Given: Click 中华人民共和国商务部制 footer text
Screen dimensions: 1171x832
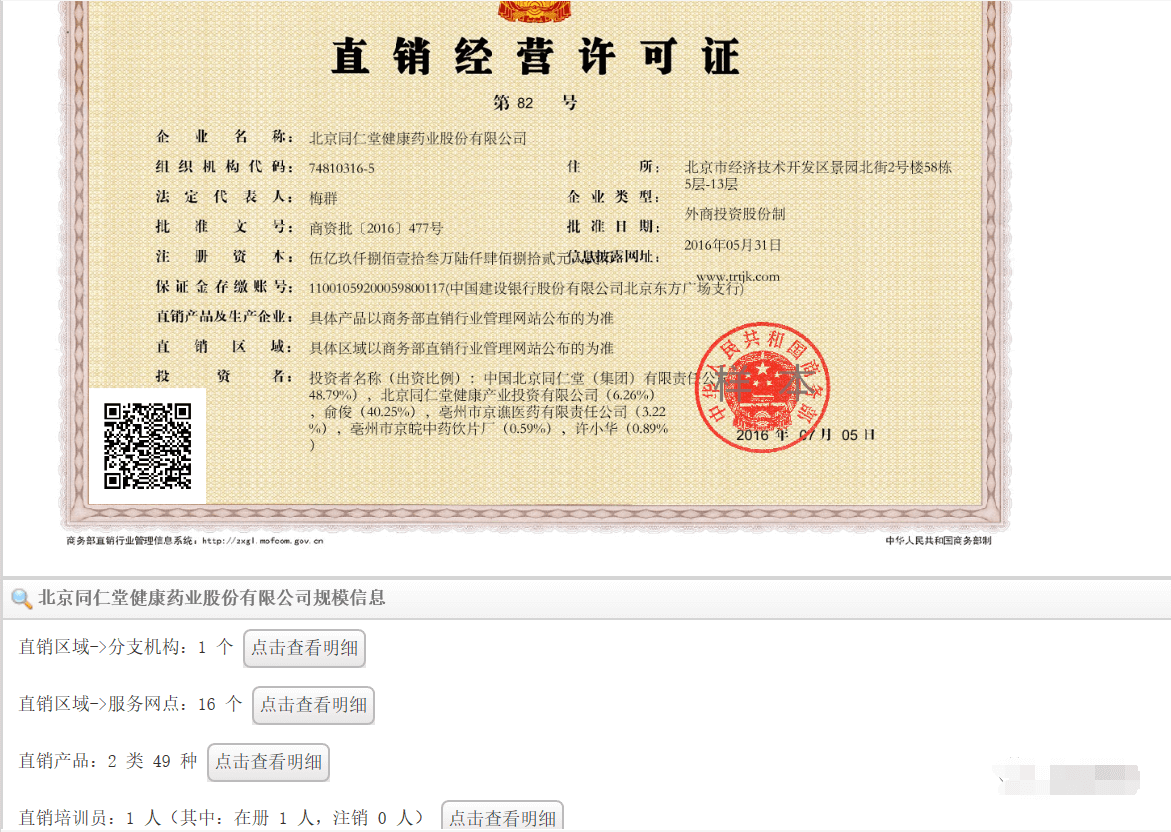Looking at the screenshot, I should tap(938, 541).
